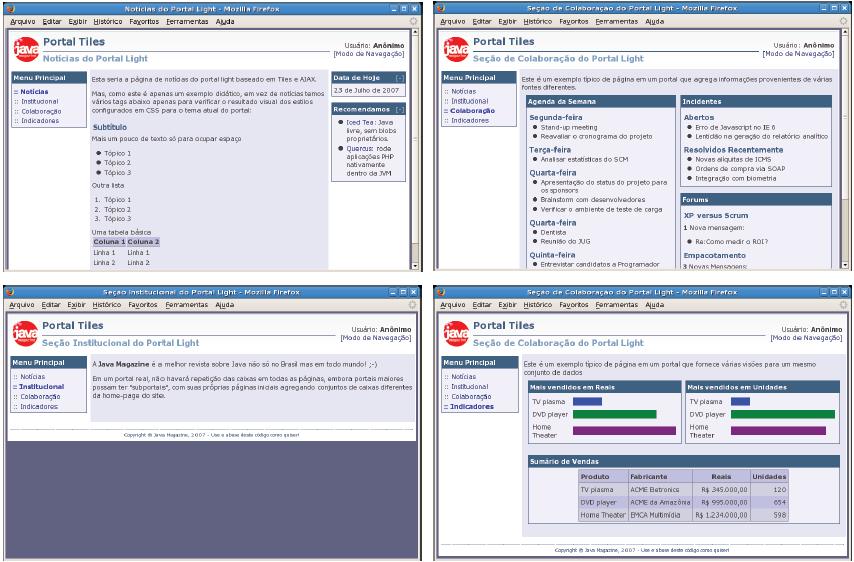The image size is (854, 562).
Task: Open the Quercus link under Recomendamos
Action: click(354, 147)
